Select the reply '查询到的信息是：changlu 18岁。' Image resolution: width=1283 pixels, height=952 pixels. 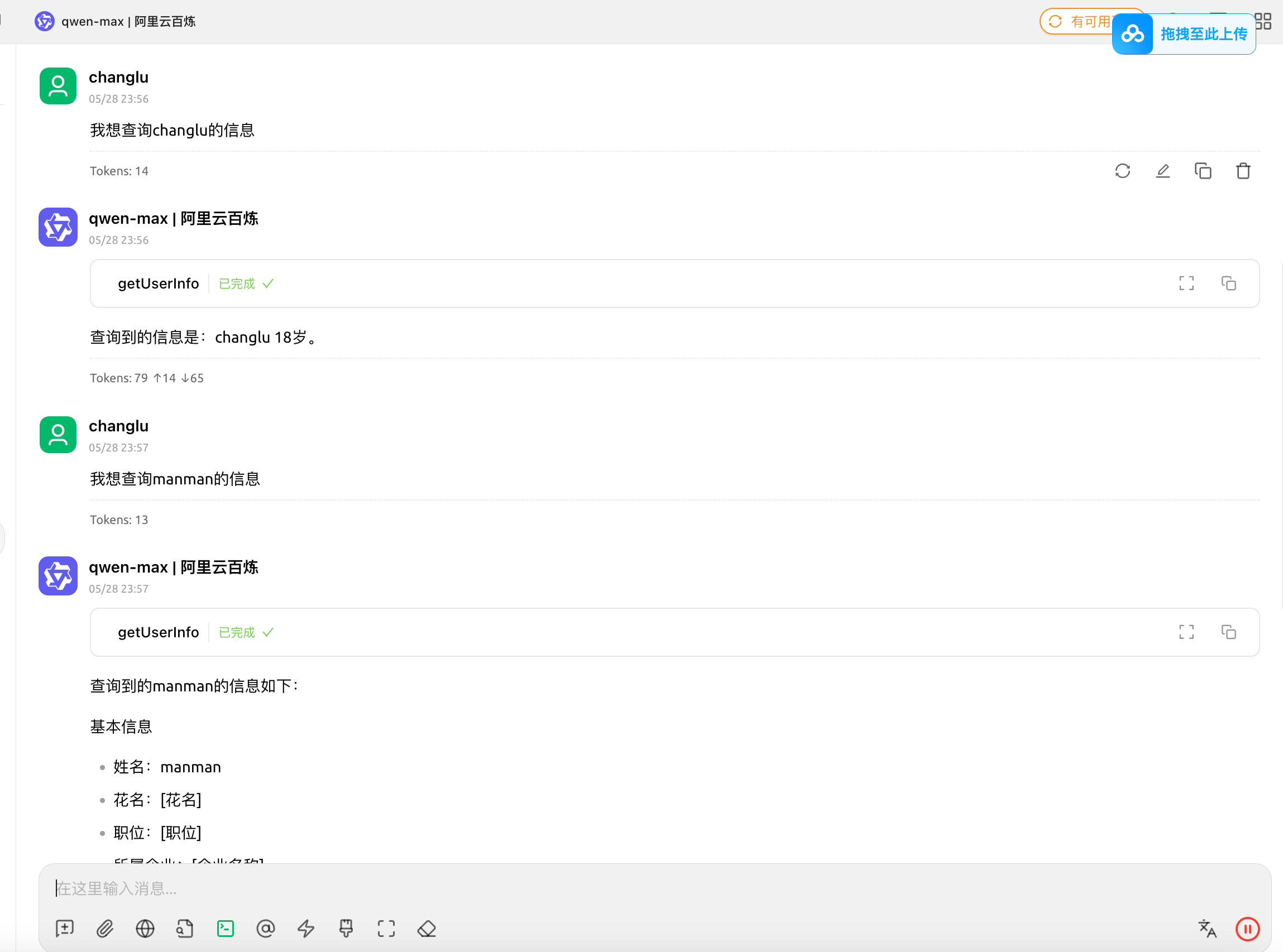pos(204,337)
